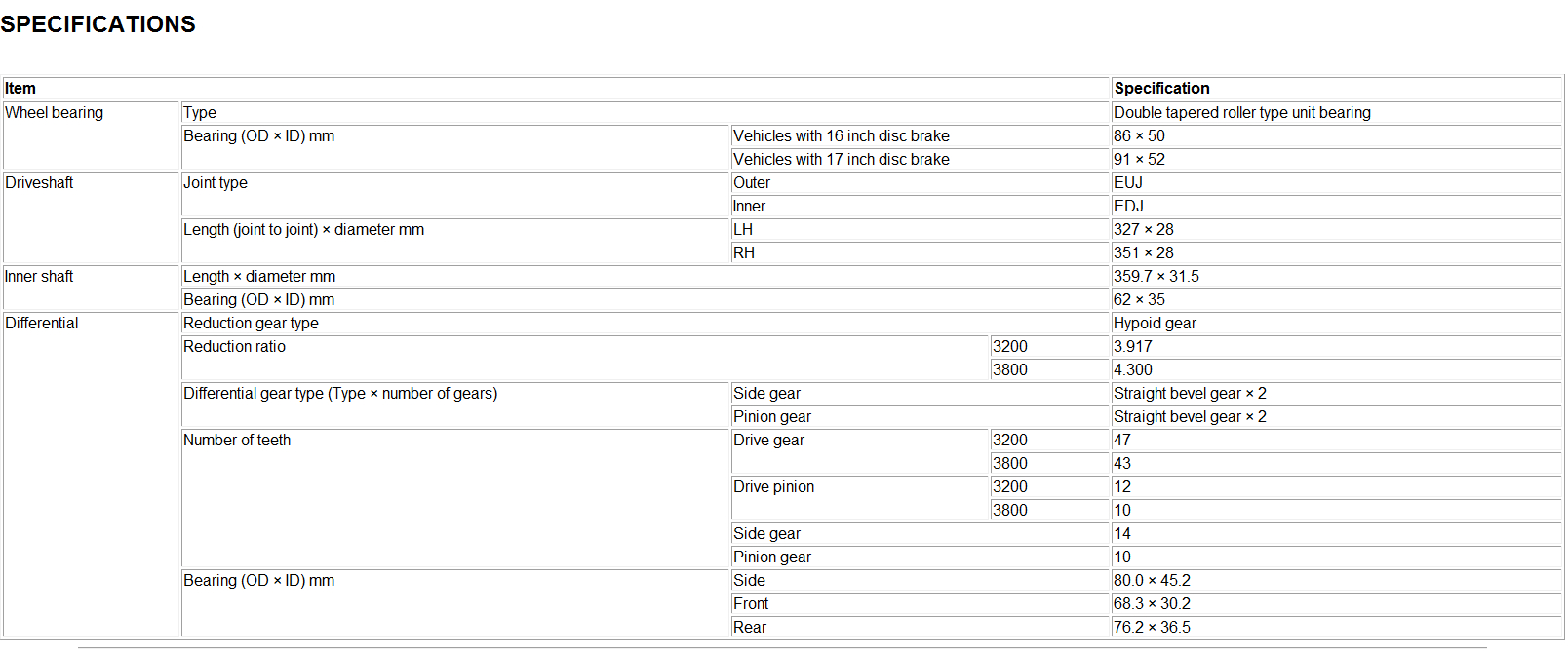
Task: Select the Item column header
Action: 20,89
